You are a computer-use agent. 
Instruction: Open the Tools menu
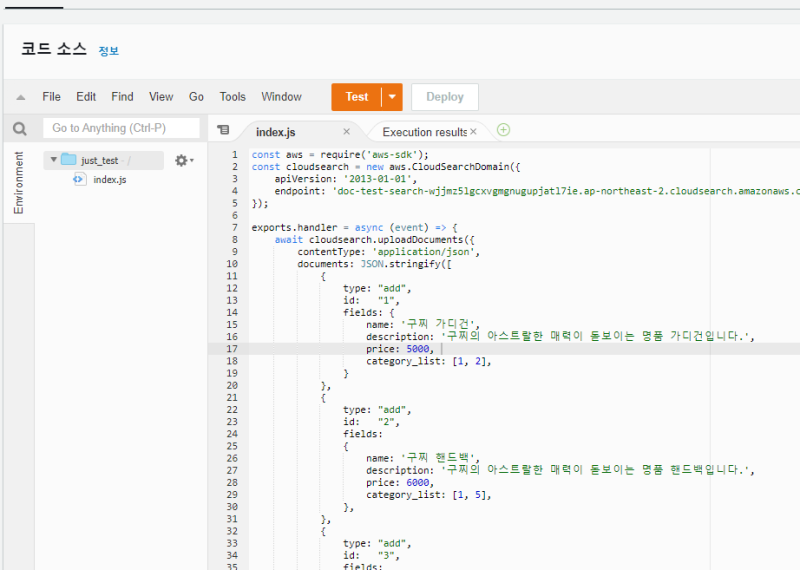point(232,97)
